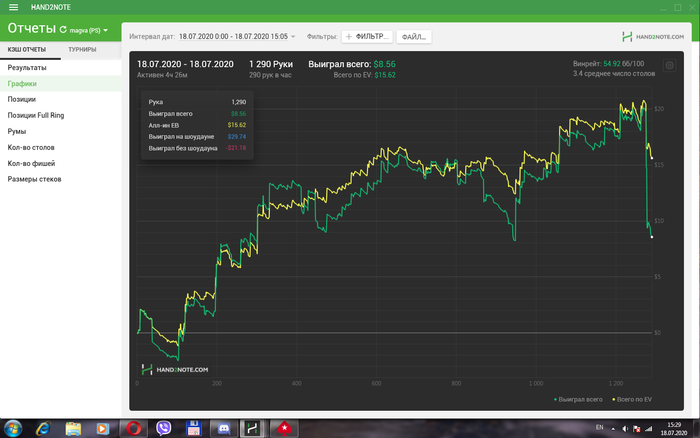Viewport: 700px width, 438px height.
Task: Launch Internet Explorer from taskbar
Action: pyautogui.click(x=43, y=429)
